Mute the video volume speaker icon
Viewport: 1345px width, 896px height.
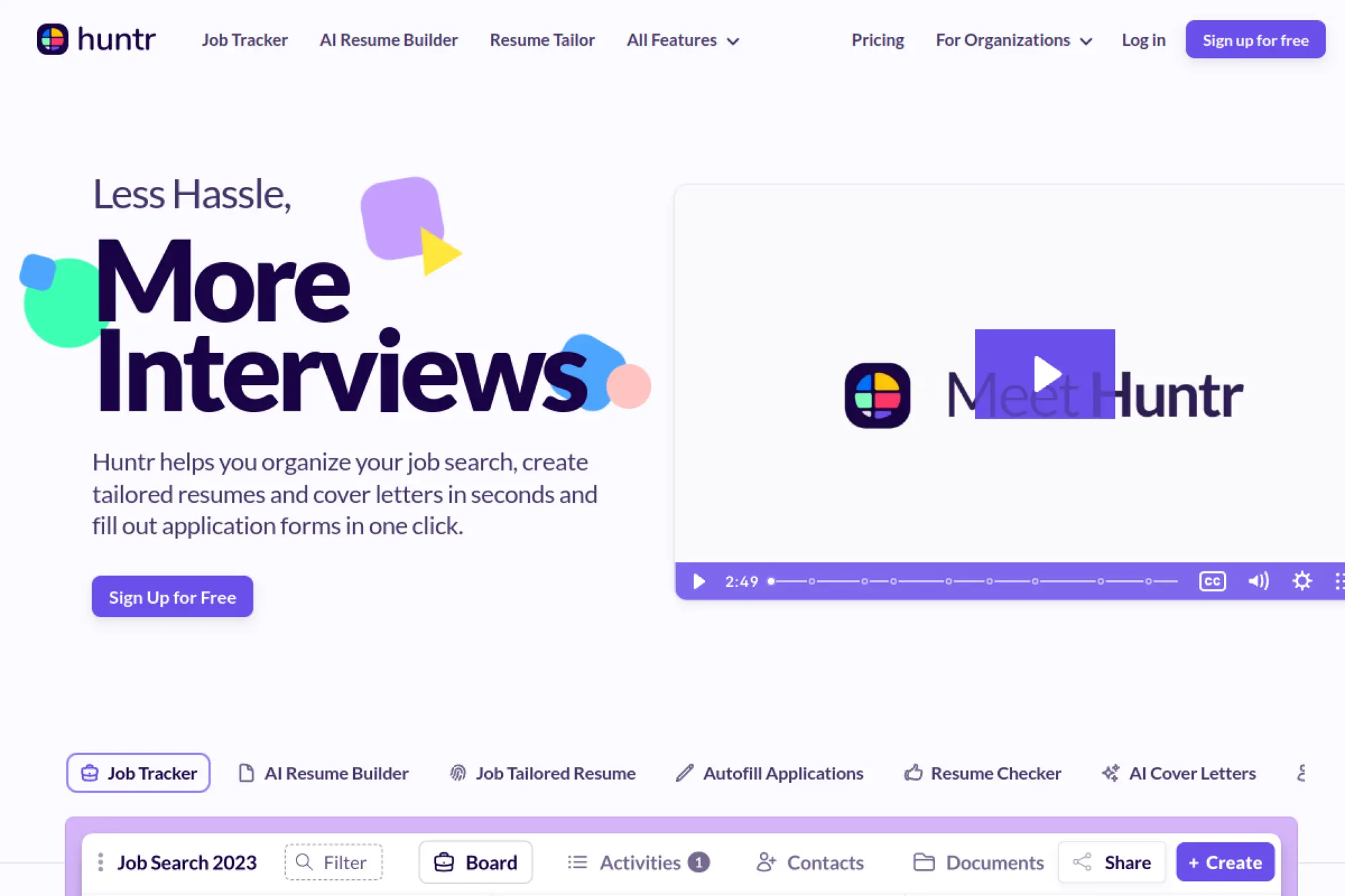[x=1258, y=581]
